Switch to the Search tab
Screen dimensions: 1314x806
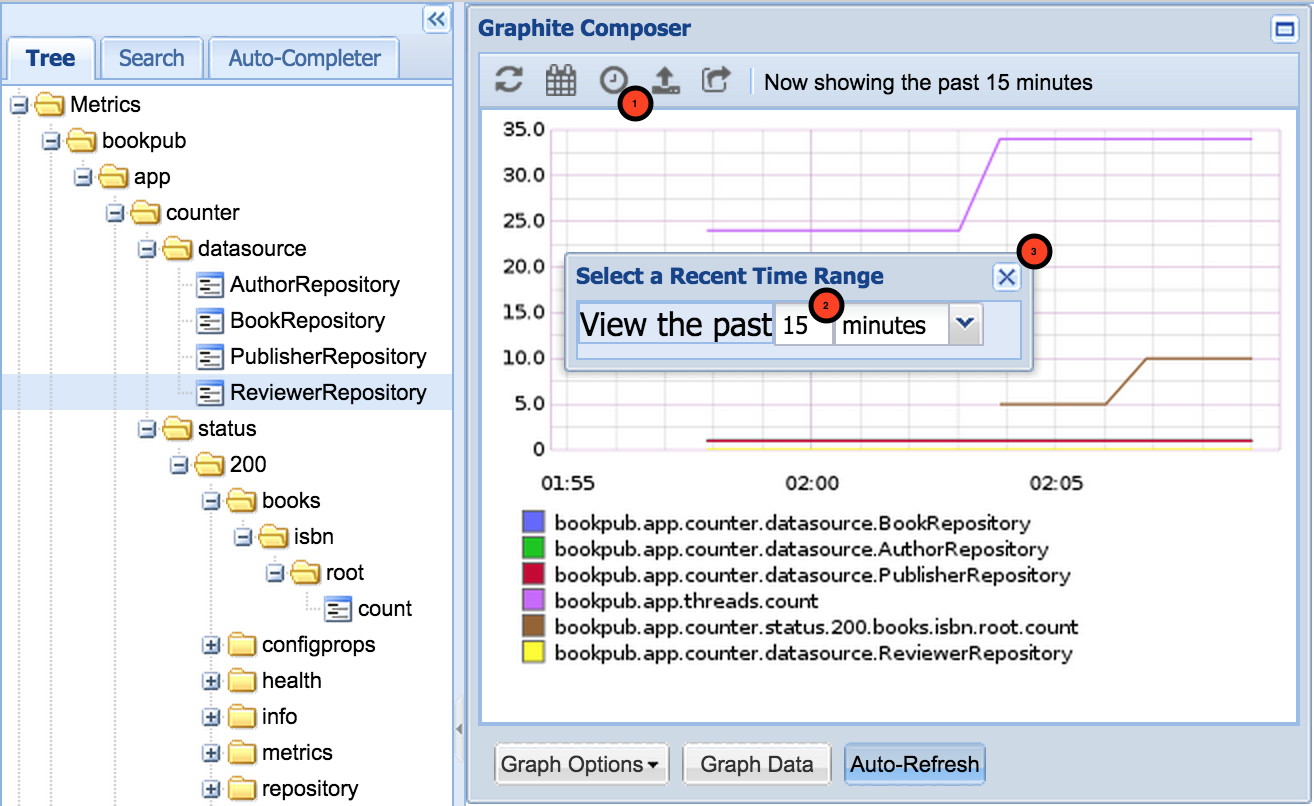pos(151,58)
